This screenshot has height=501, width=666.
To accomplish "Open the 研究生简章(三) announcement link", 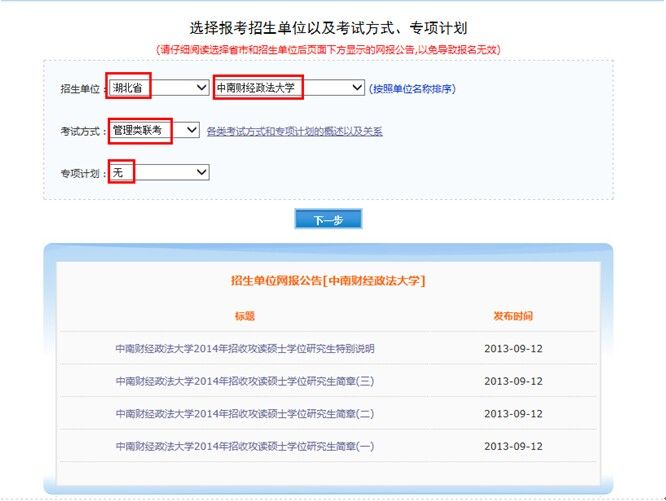I will click(x=245, y=381).
